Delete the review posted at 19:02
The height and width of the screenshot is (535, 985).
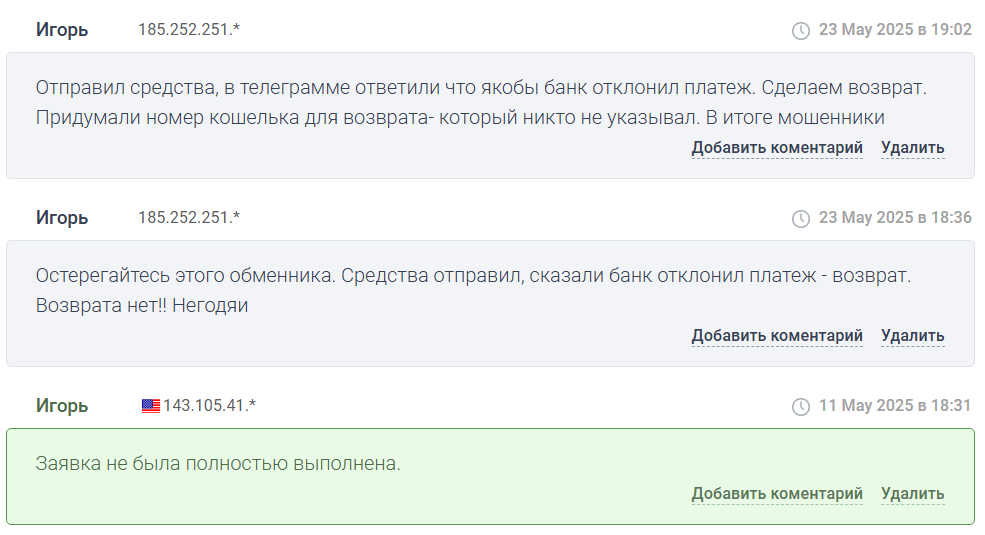tap(912, 148)
